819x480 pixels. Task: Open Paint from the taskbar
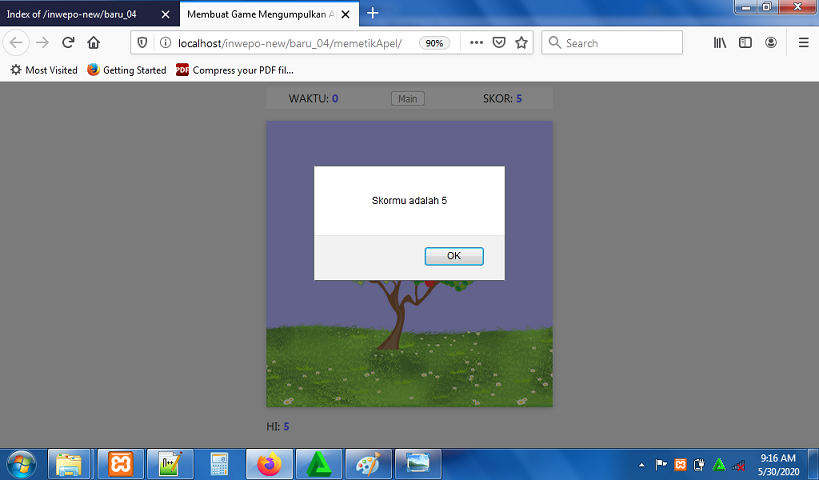[x=368, y=464]
